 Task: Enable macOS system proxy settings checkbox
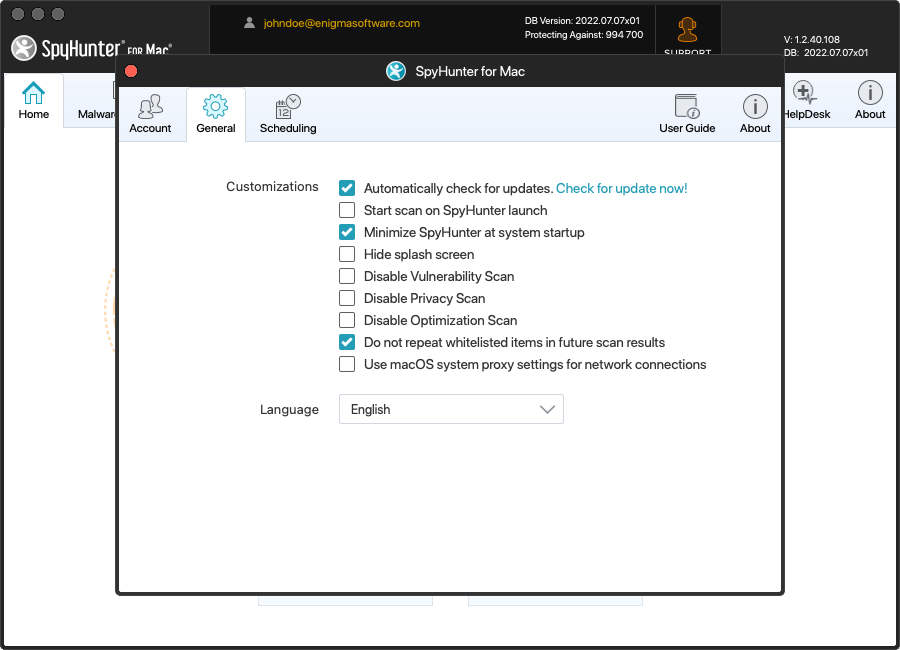tap(347, 364)
